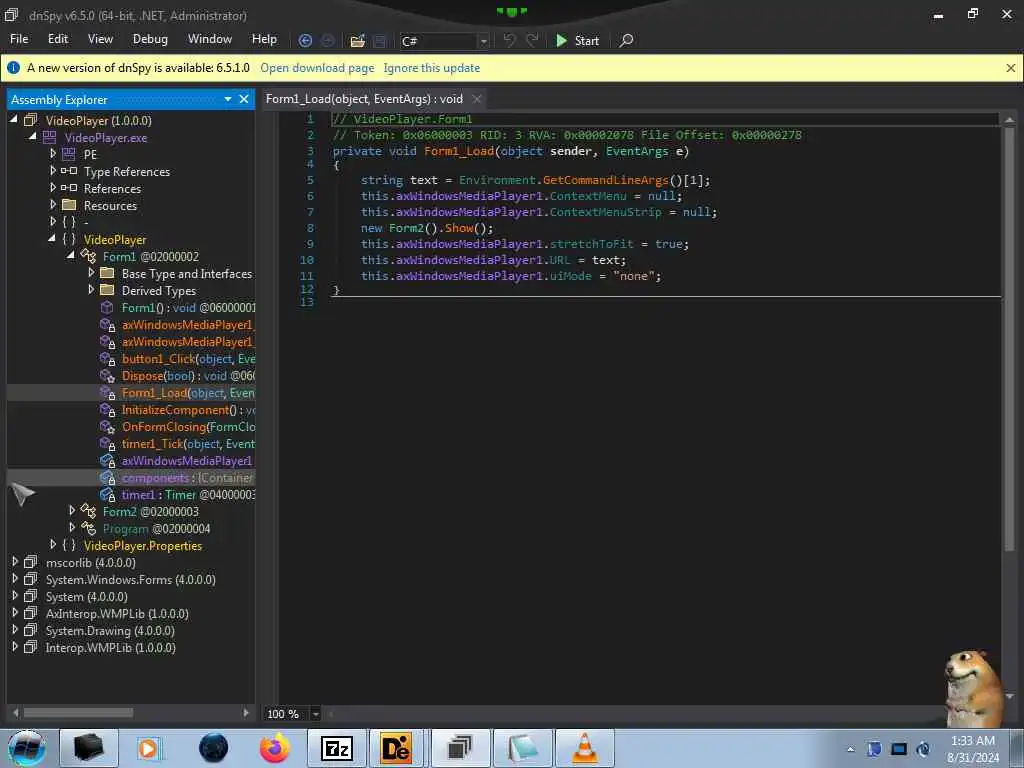The width and height of the screenshot is (1024, 768).
Task: Close the Assembly Explorer panel
Action: tap(244, 99)
